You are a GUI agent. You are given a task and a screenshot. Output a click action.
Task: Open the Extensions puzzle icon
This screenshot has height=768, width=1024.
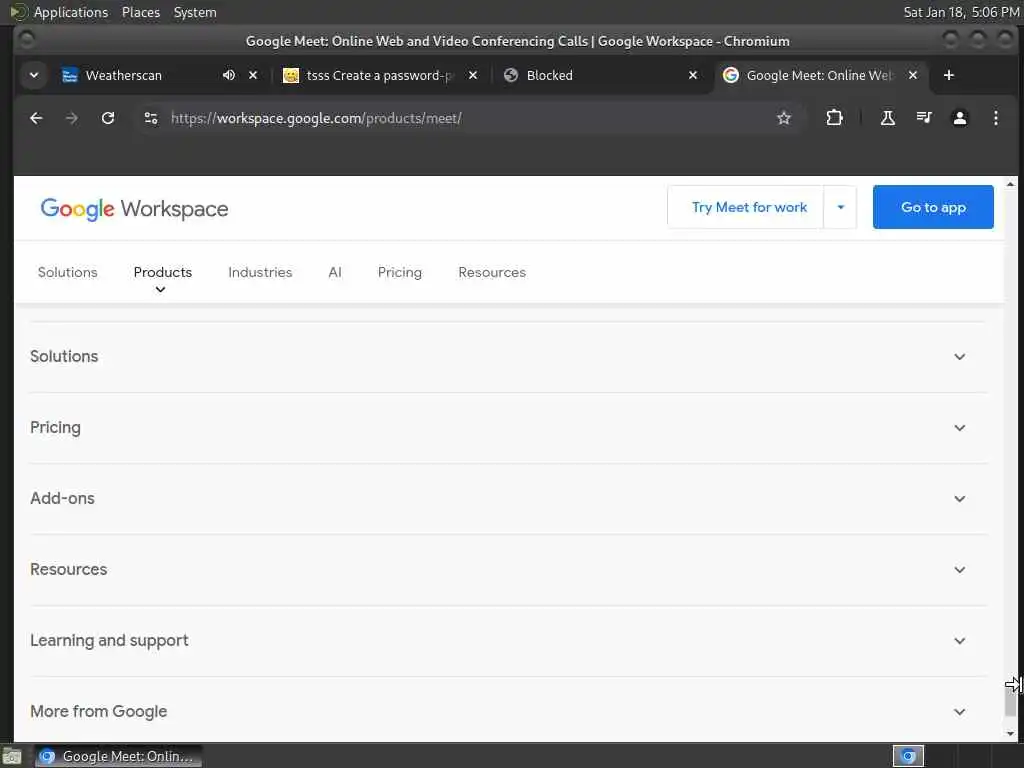(834, 118)
